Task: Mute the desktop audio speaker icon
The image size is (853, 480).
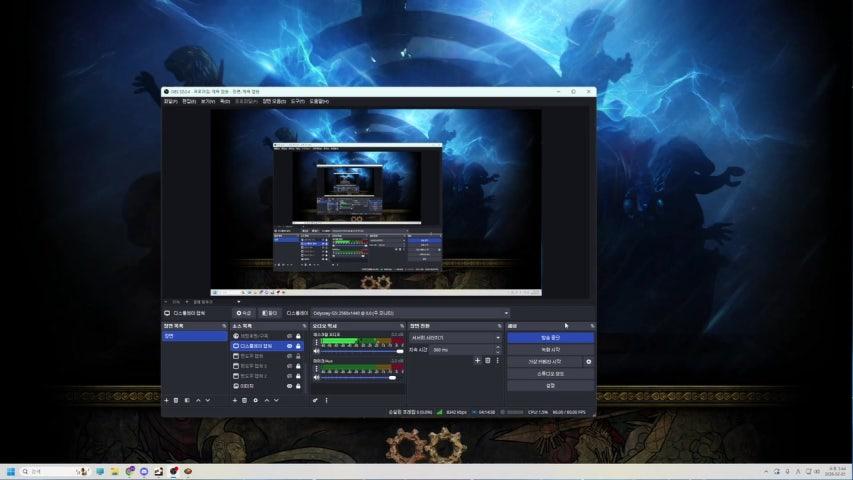Action: coord(316,351)
